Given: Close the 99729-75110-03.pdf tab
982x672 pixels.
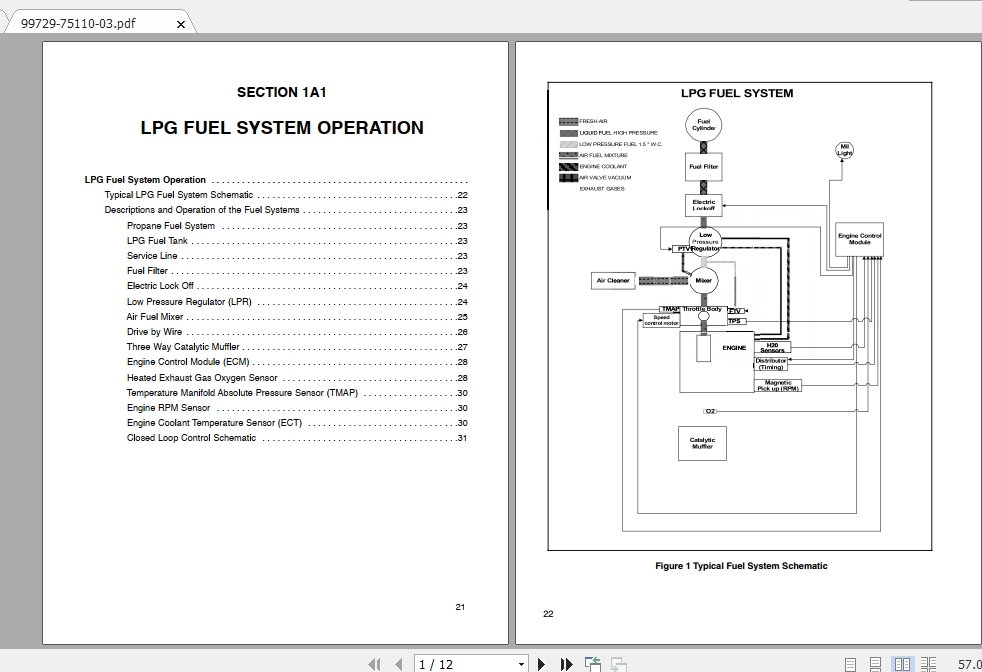Looking at the screenshot, I should click(180, 23).
